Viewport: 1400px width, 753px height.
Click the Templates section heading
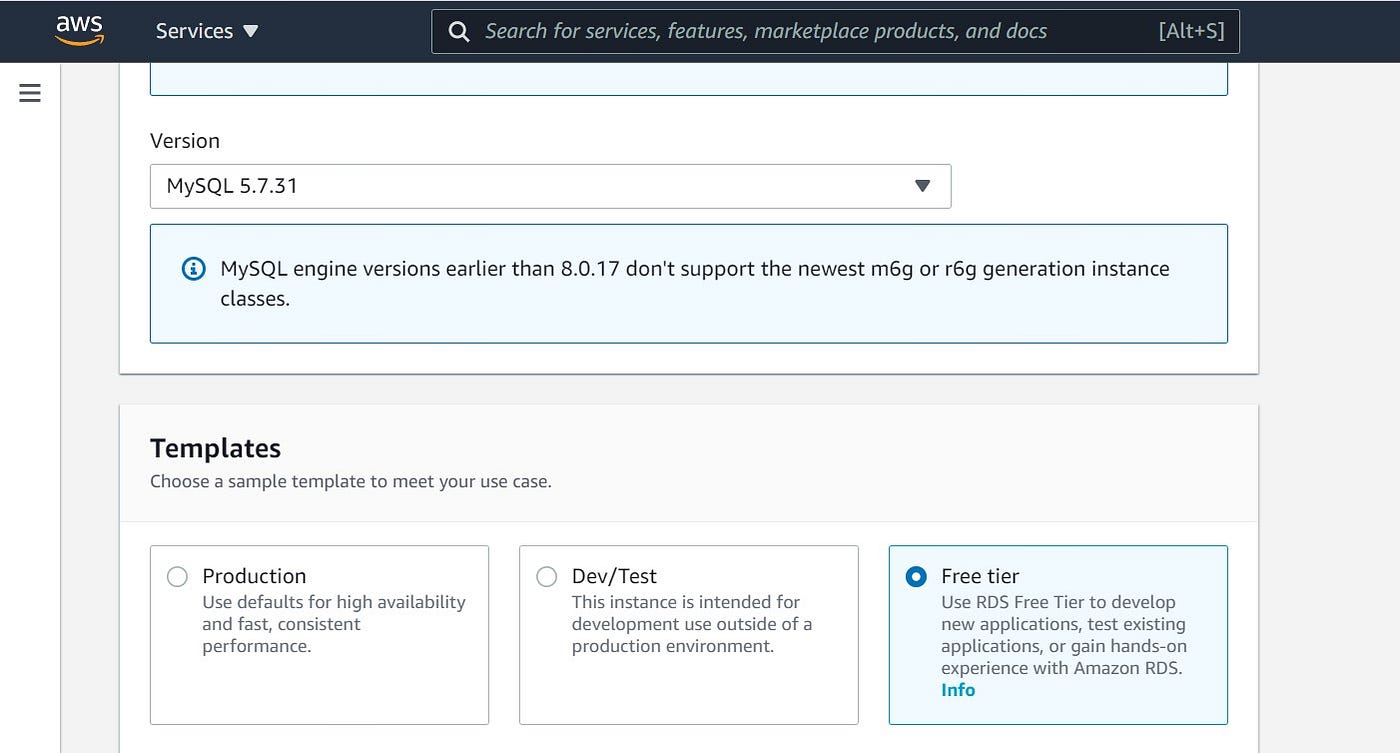click(215, 448)
